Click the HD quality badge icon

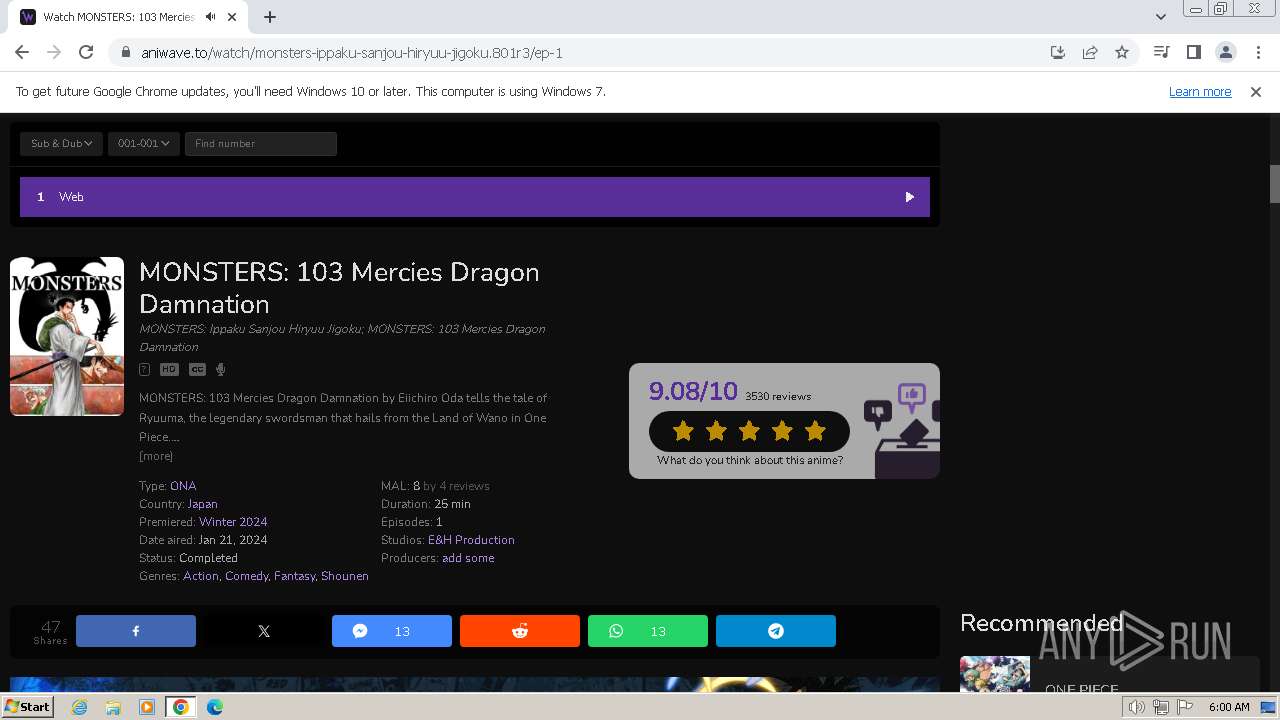pos(169,370)
